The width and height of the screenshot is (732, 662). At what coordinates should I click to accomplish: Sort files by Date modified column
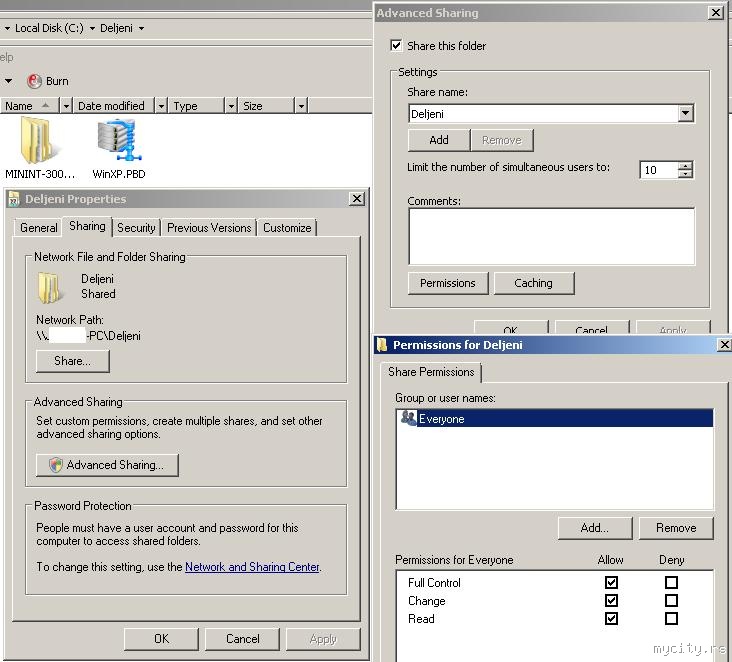(x=114, y=106)
